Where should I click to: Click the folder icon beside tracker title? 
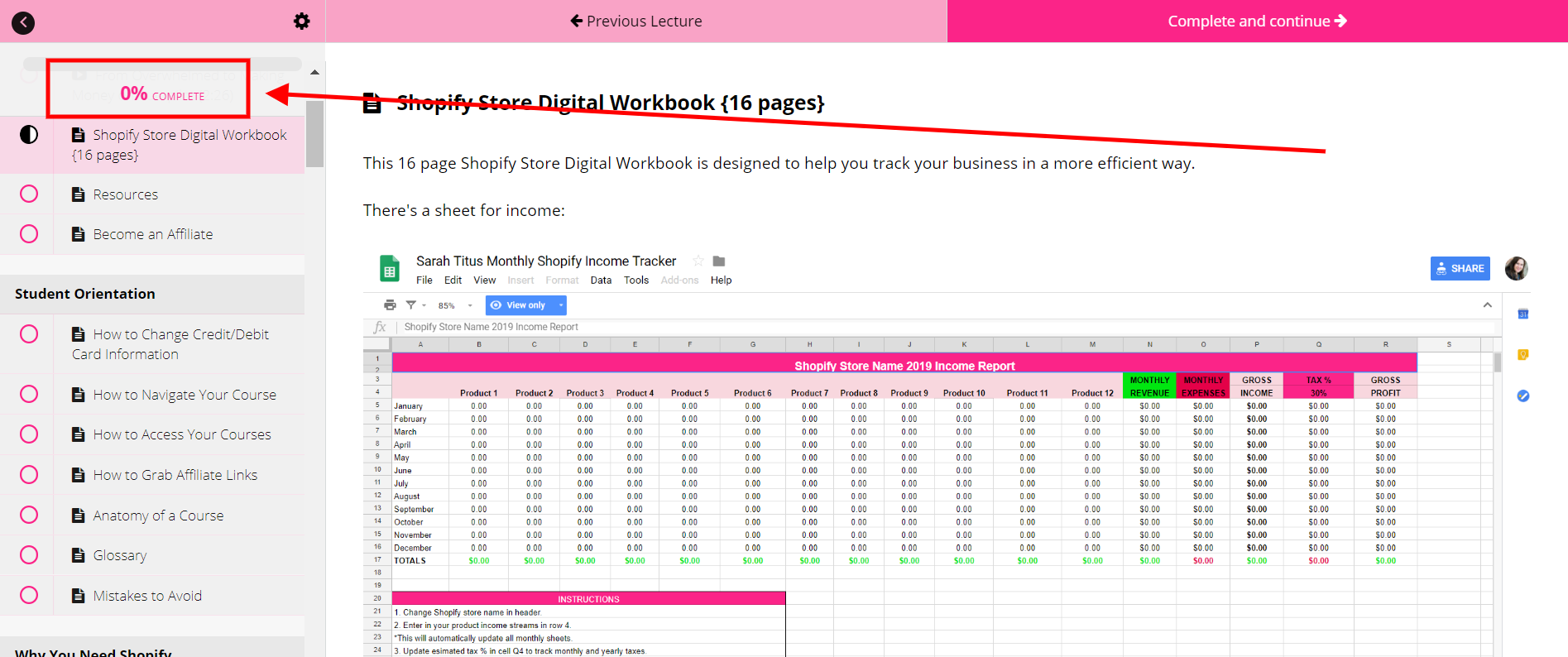pos(718,261)
